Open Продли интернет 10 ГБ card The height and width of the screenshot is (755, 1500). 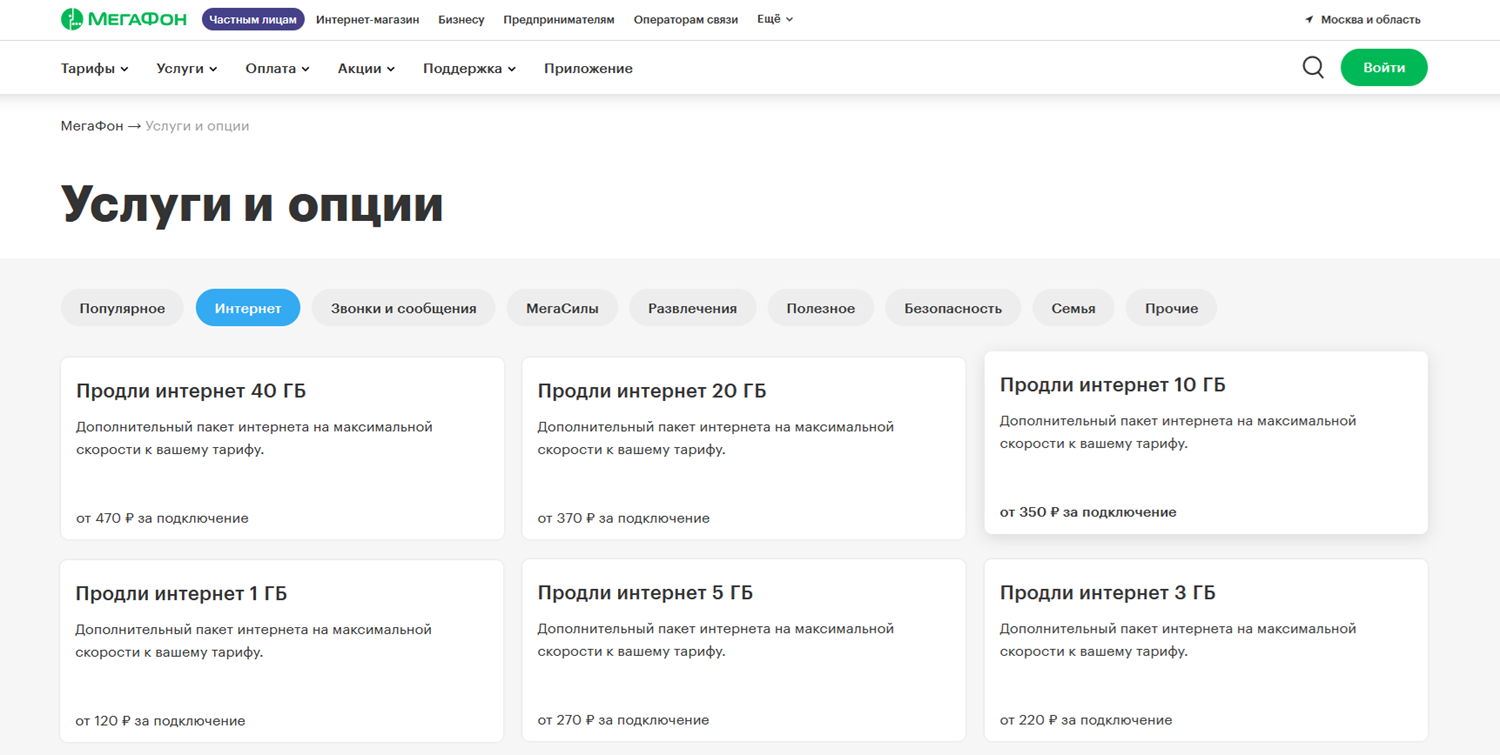point(1206,442)
